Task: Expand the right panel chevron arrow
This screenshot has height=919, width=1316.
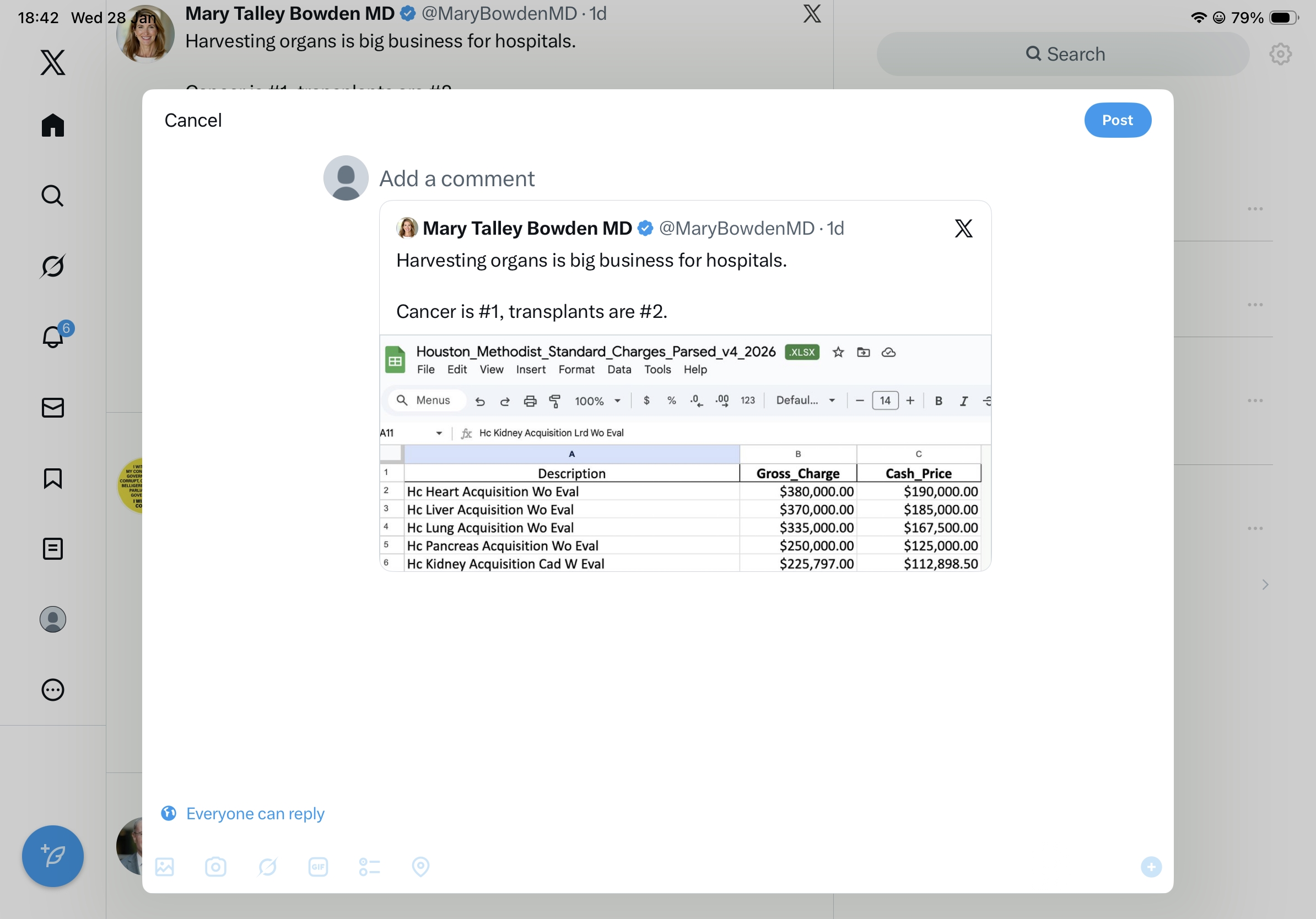Action: (1265, 585)
